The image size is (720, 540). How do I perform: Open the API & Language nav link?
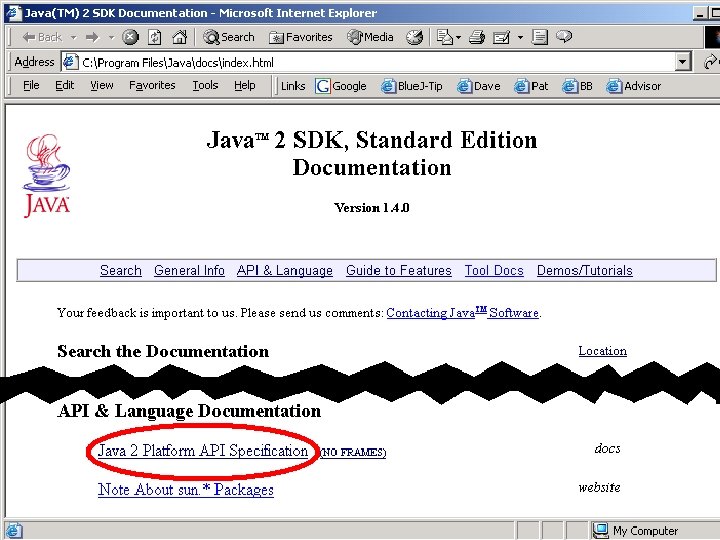tap(285, 270)
